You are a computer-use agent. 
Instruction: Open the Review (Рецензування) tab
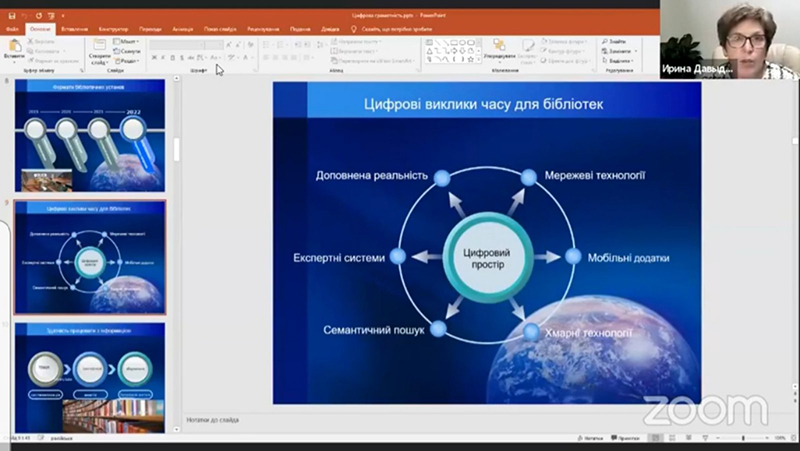263,29
